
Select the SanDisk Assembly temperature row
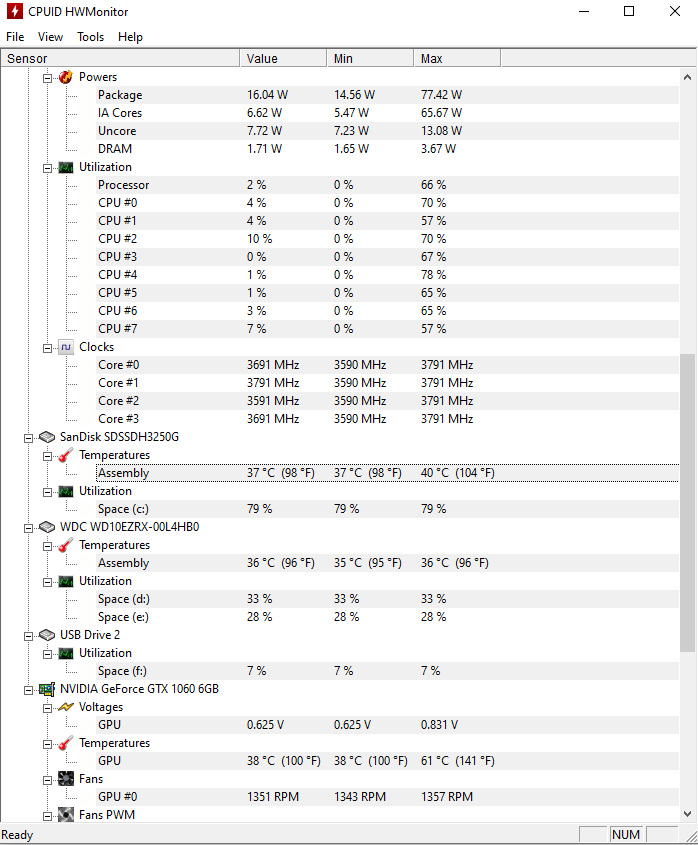pyautogui.click(x=387, y=473)
